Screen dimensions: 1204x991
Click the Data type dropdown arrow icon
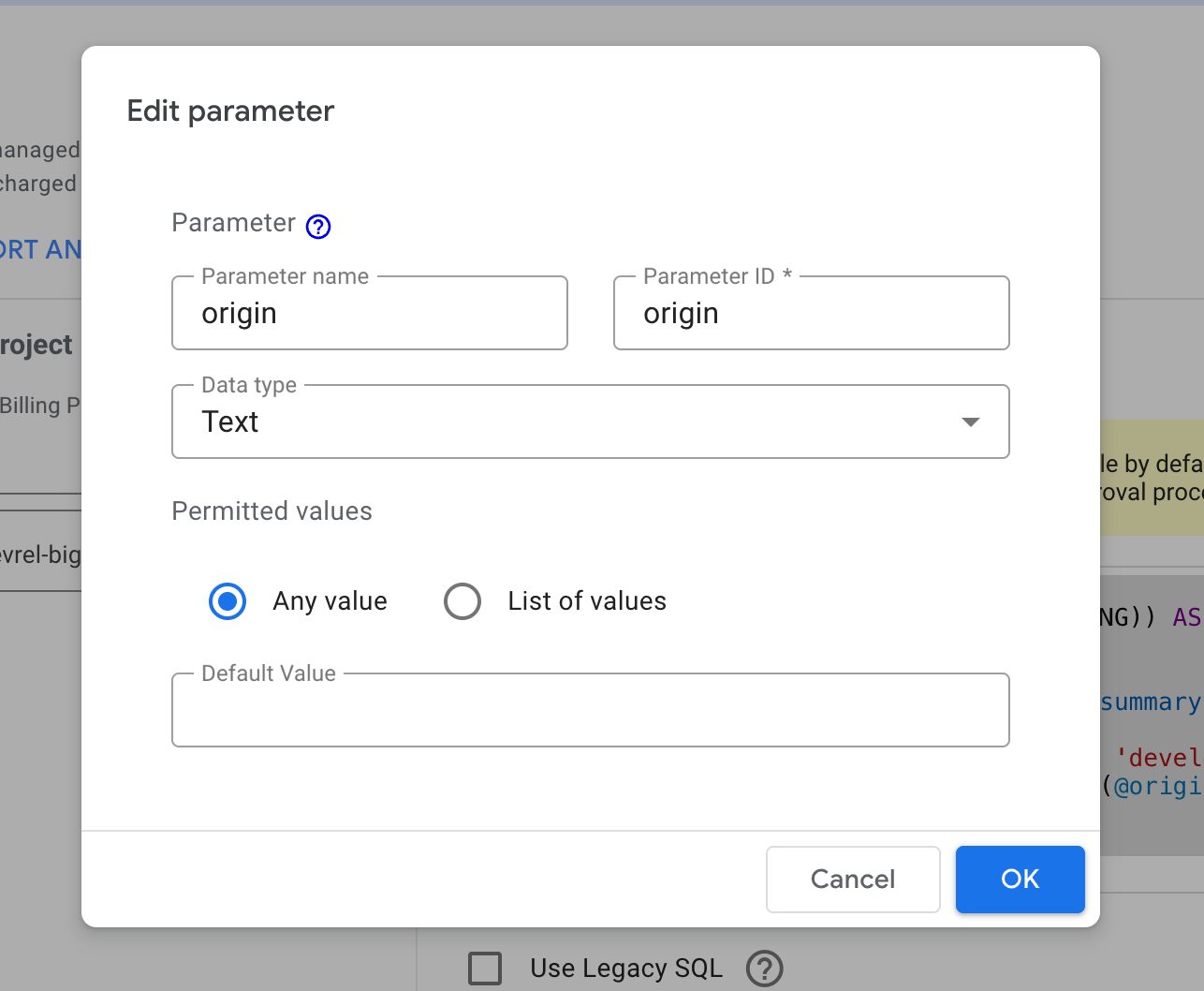pos(971,422)
